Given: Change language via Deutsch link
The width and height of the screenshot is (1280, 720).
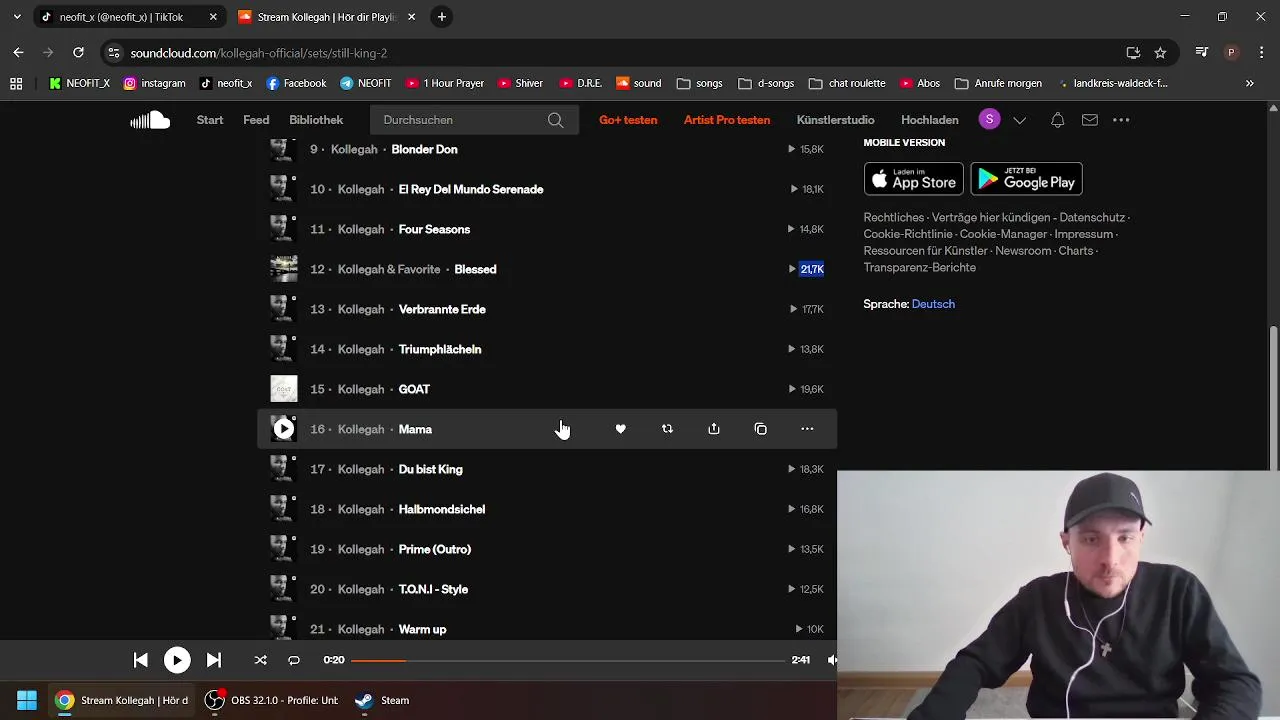Looking at the screenshot, I should pos(933,304).
